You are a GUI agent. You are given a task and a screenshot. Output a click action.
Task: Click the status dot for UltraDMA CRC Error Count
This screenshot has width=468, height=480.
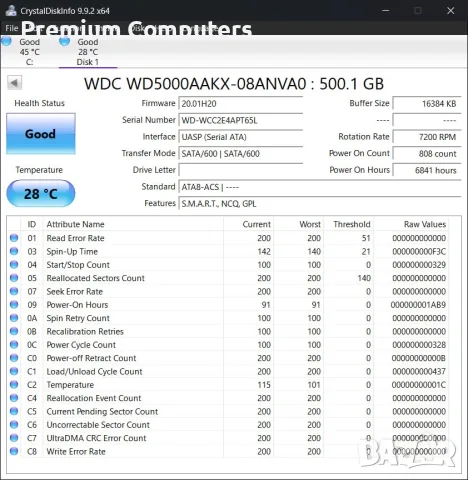[14, 438]
